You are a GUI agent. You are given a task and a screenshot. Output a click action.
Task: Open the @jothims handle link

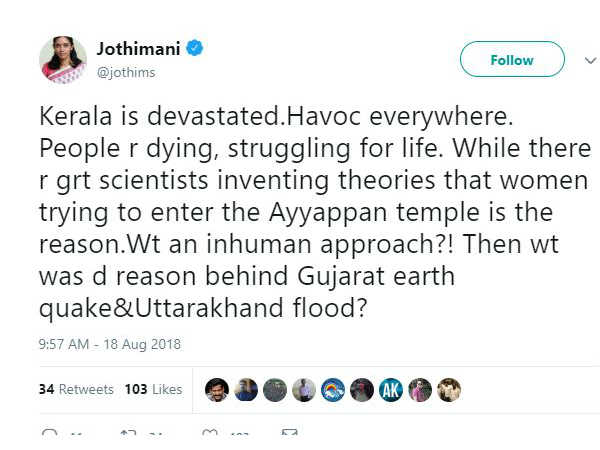[125, 72]
